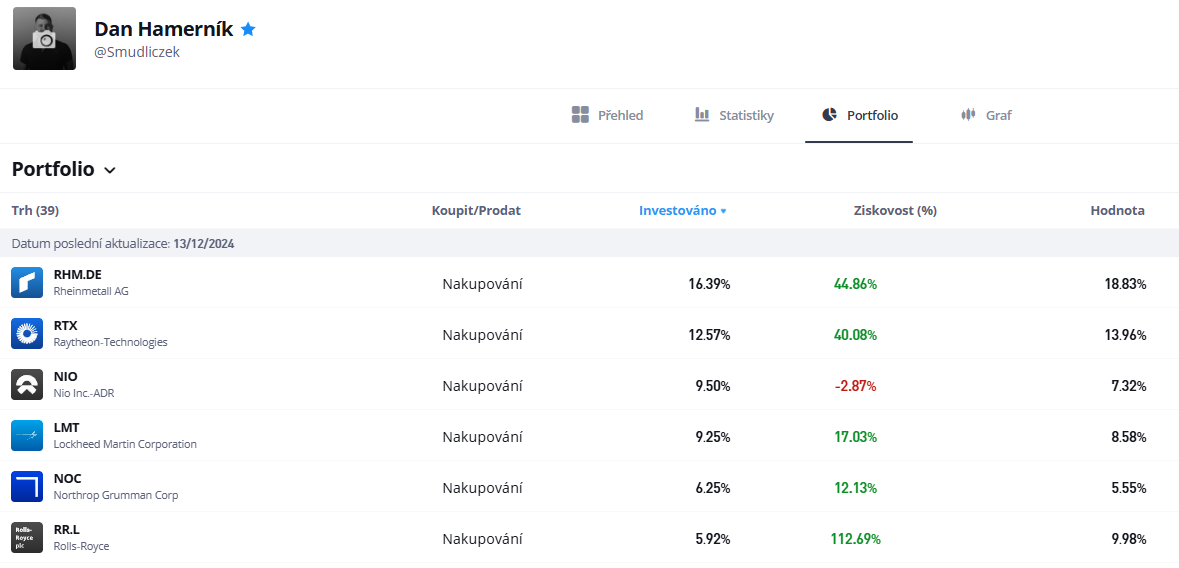Click the Koupit/Prodat column header

click(x=476, y=211)
